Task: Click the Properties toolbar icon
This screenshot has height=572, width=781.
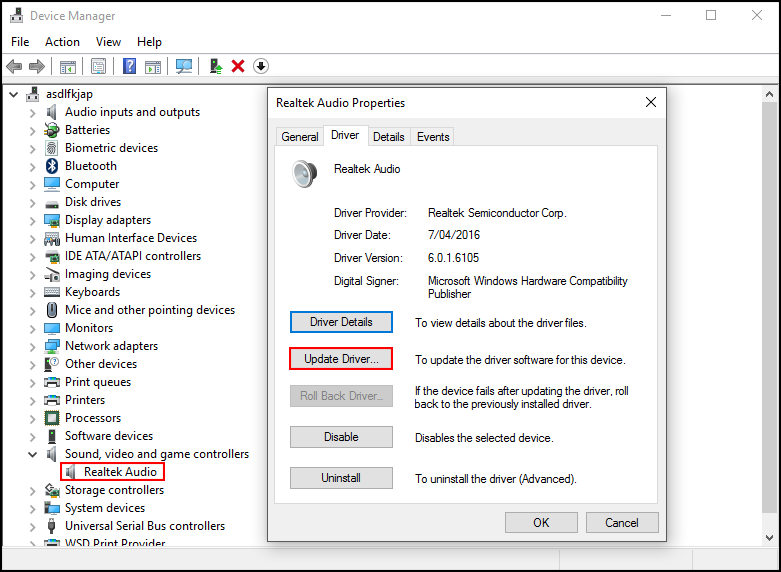Action: (x=99, y=66)
